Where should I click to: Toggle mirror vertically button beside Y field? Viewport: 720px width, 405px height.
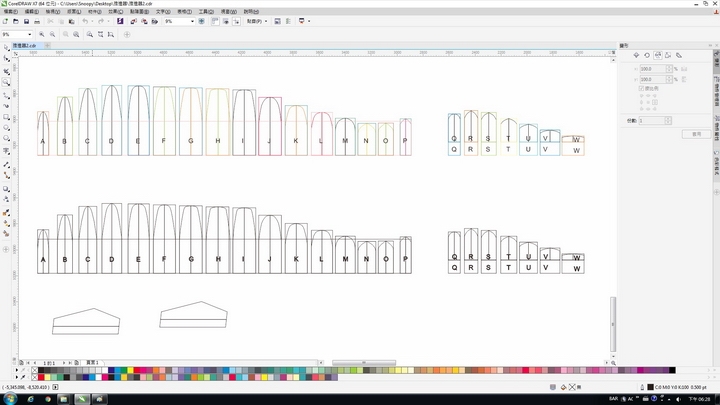coord(684,79)
